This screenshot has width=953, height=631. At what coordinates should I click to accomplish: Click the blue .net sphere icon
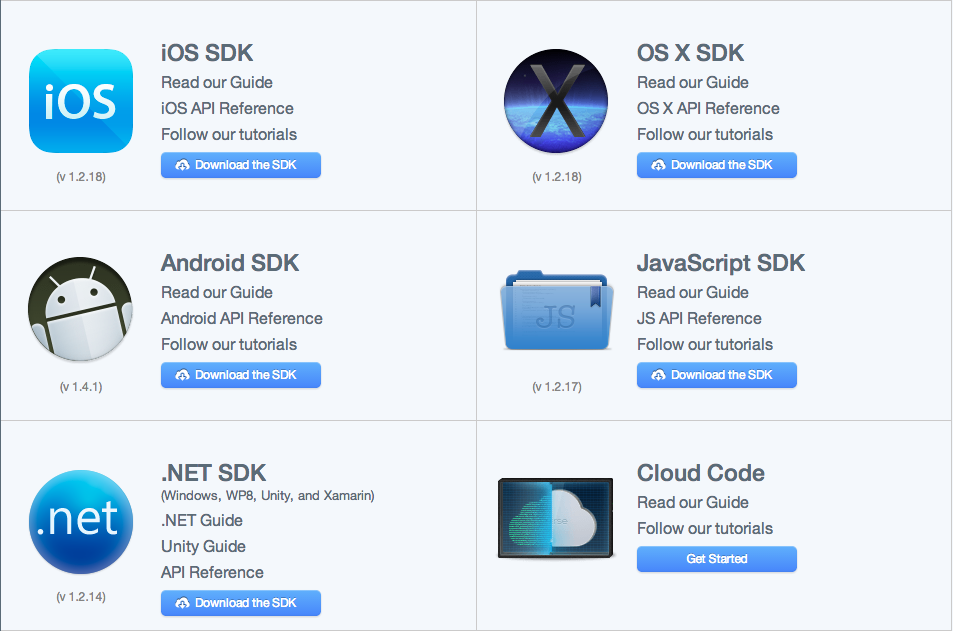pyautogui.click(x=81, y=522)
